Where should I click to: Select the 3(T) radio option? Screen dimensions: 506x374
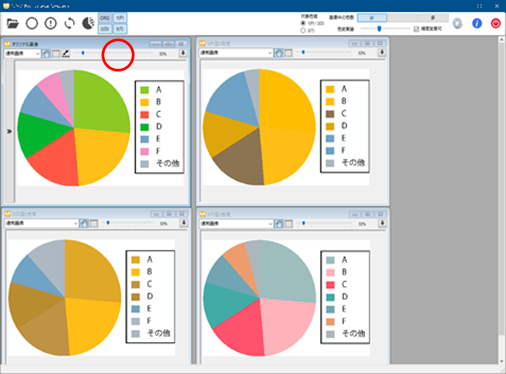(303, 30)
